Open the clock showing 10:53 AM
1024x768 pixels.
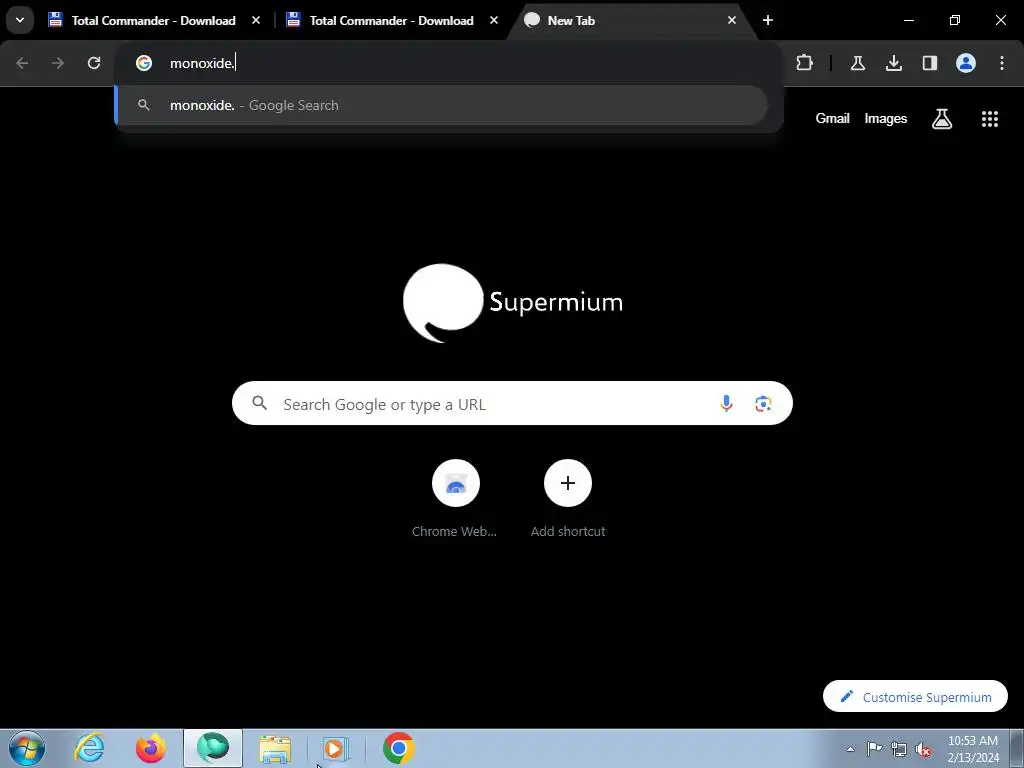pyautogui.click(x=972, y=749)
